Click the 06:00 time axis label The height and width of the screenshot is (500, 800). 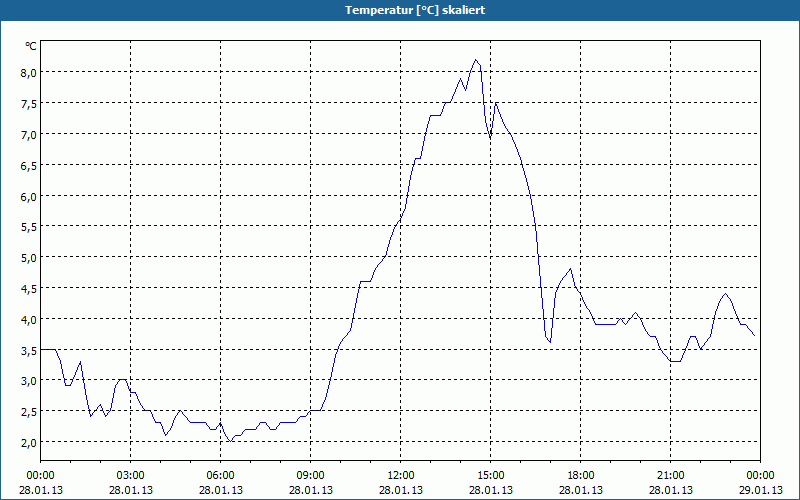(x=220, y=476)
